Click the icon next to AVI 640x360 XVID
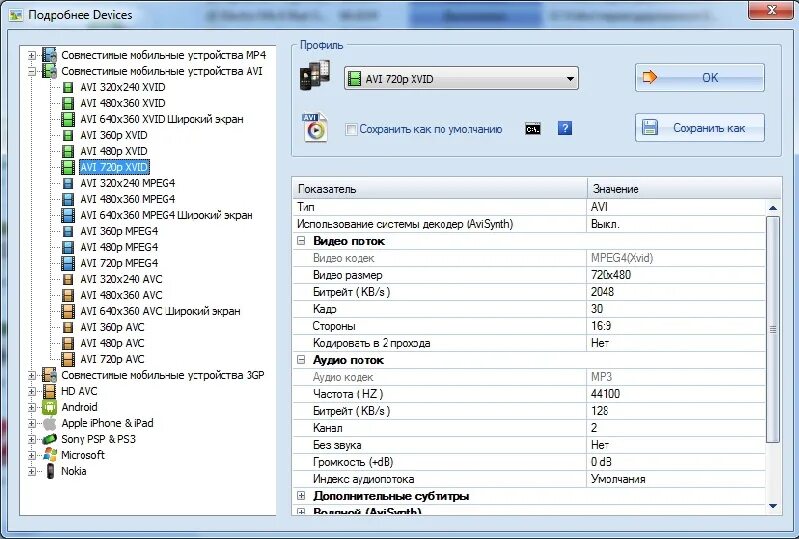This screenshot has width=799, height=539. (x=68, y=119)
